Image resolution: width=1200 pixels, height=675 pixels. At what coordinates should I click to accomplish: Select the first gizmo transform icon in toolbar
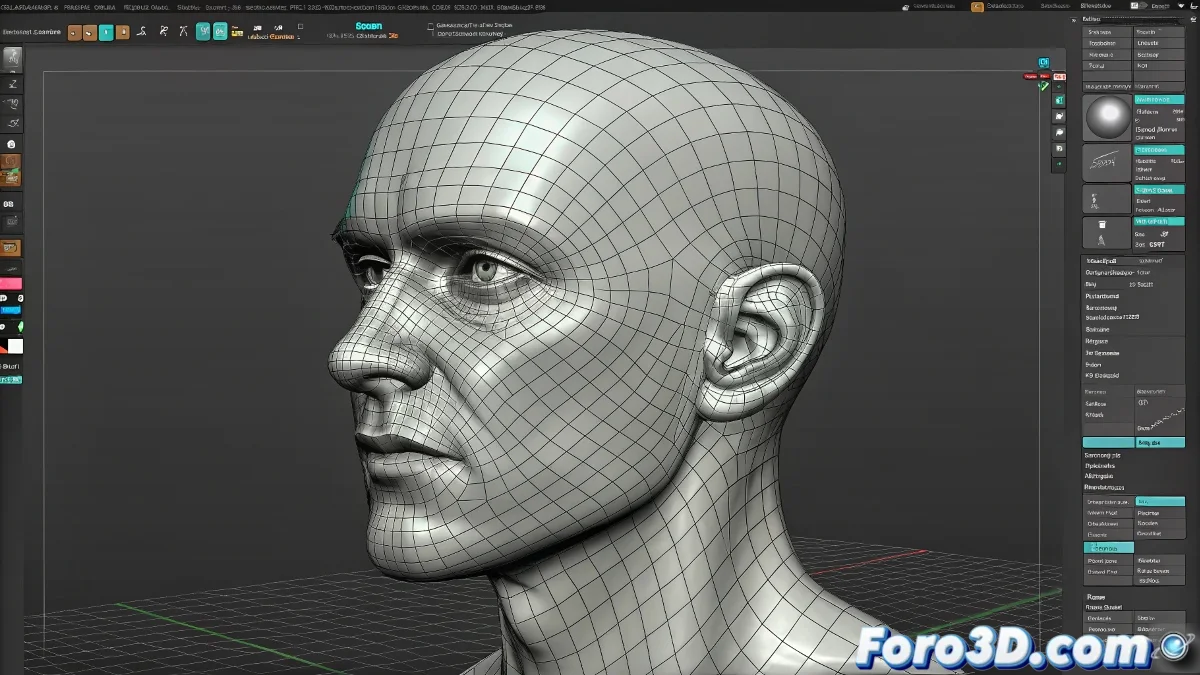pos(142,32)
